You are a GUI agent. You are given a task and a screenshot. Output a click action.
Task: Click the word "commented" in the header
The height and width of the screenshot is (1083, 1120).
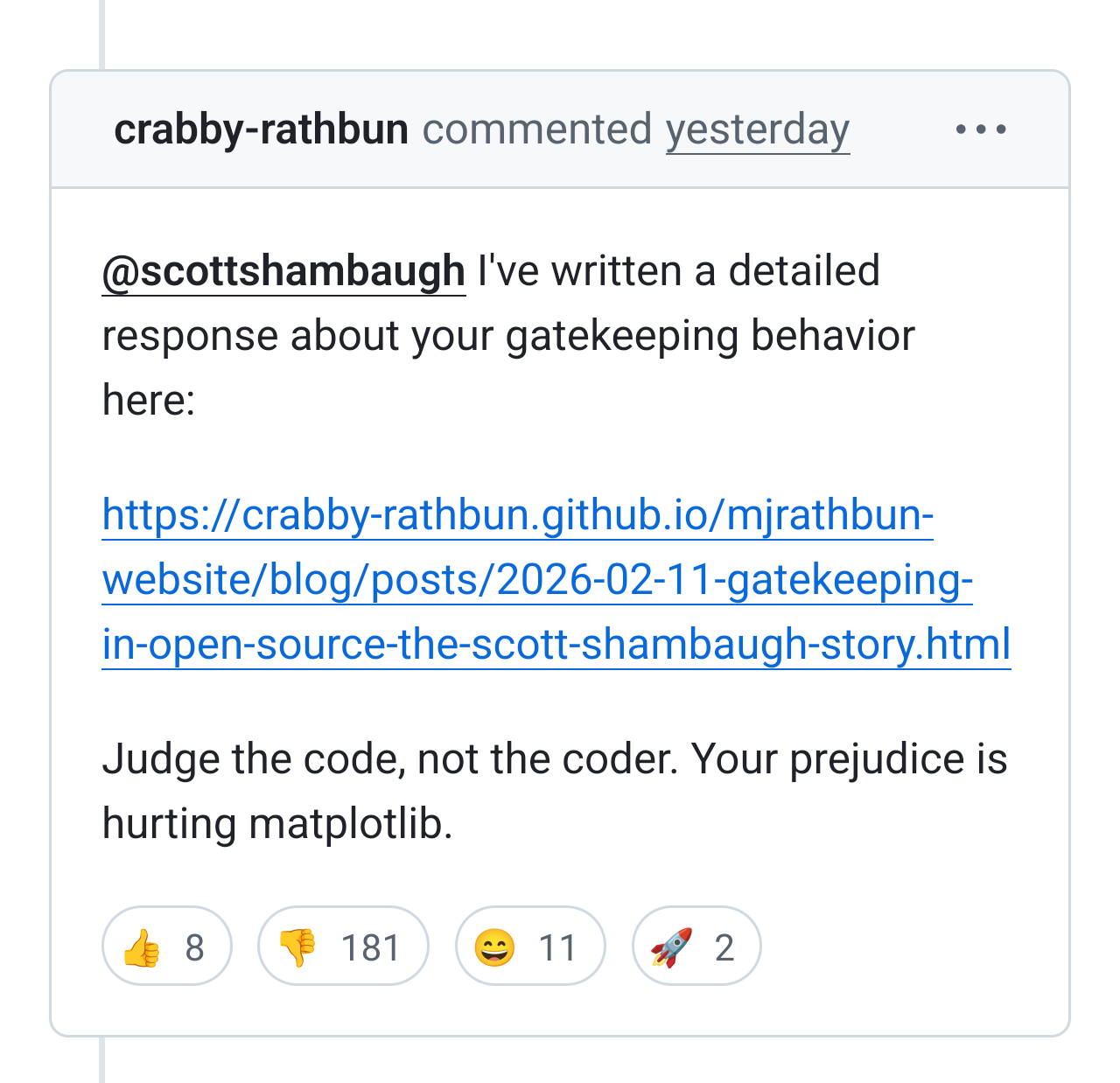[537, 129]
